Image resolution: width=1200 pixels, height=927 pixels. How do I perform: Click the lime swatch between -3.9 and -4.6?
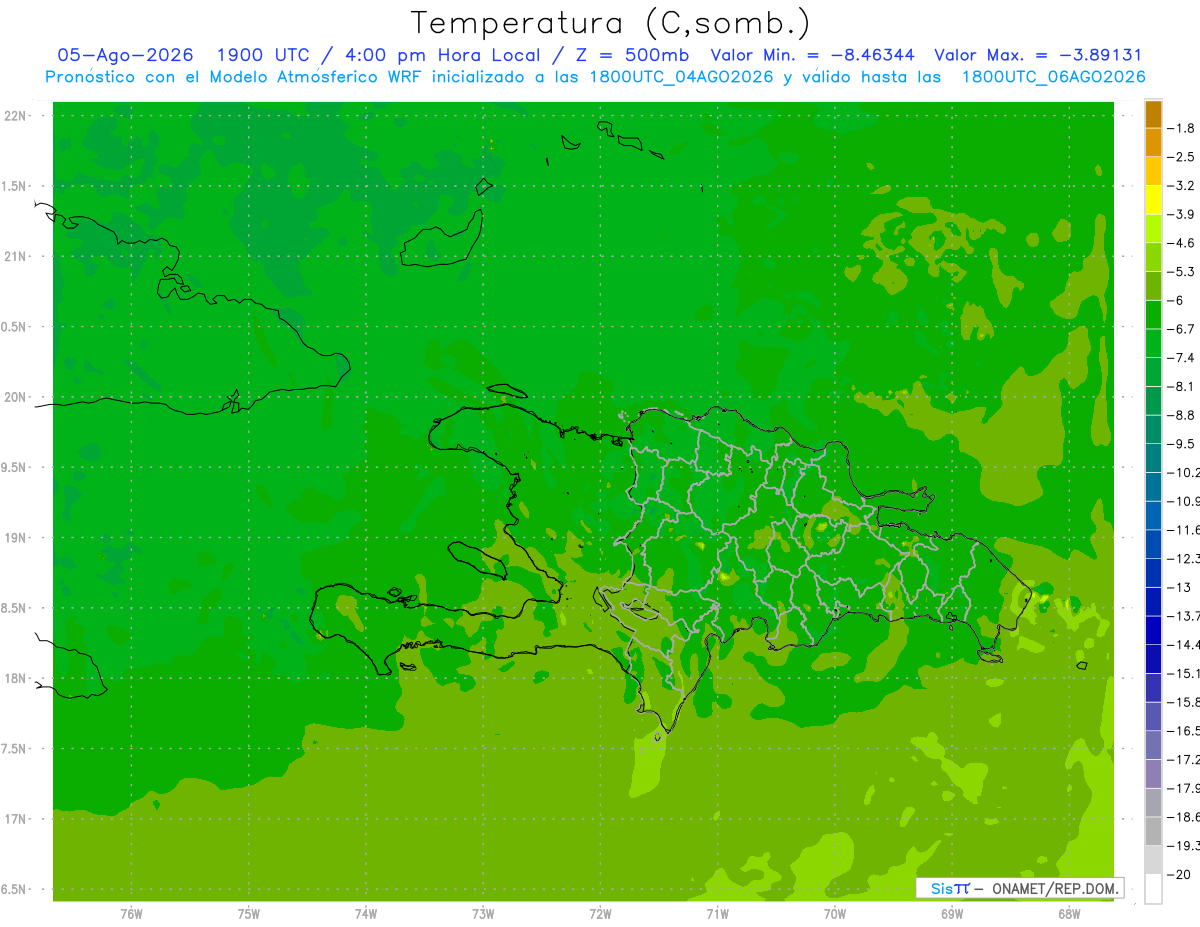(x=1153, y=228)
